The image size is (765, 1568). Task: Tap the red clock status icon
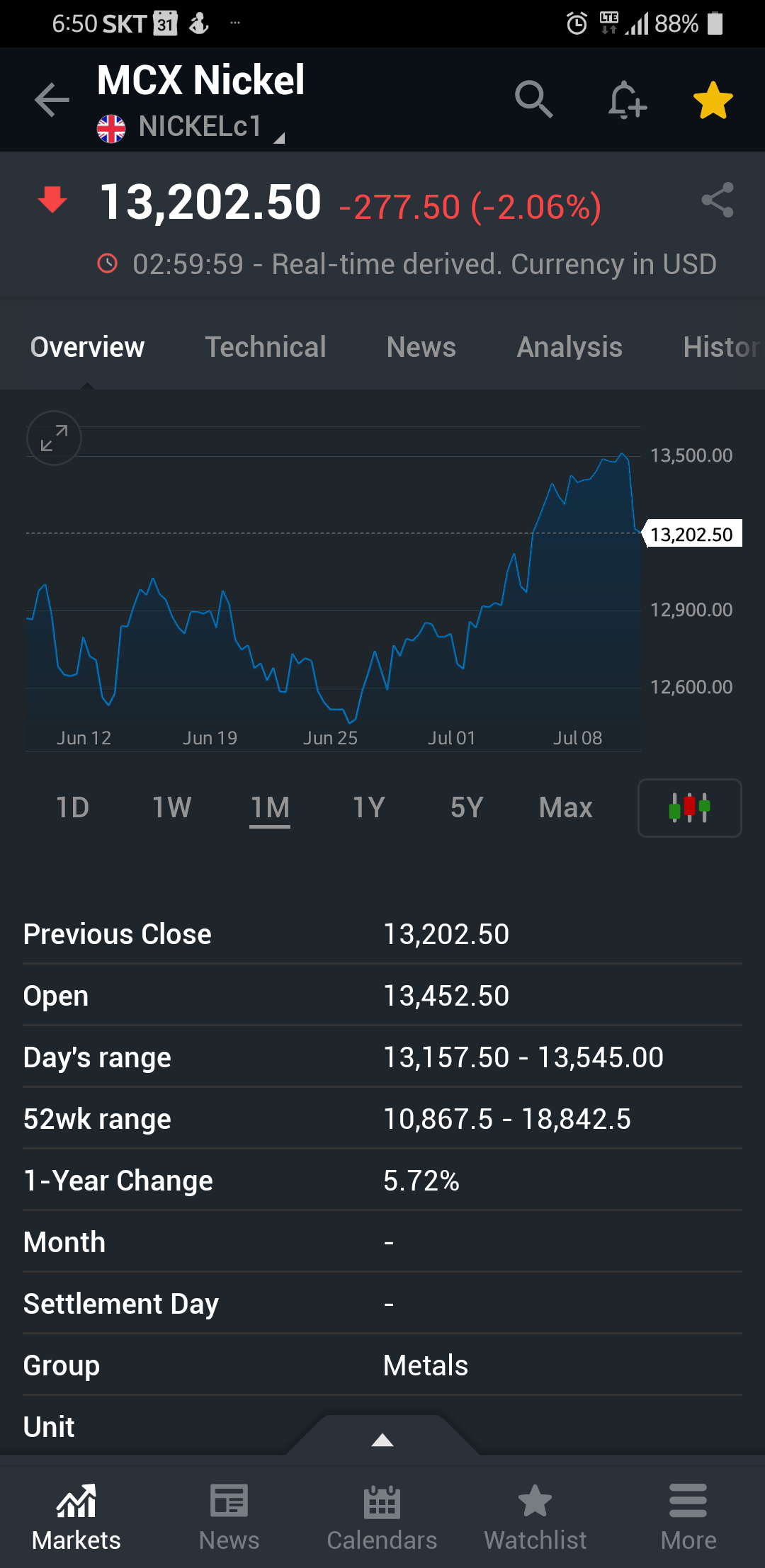tap(107, 263)
